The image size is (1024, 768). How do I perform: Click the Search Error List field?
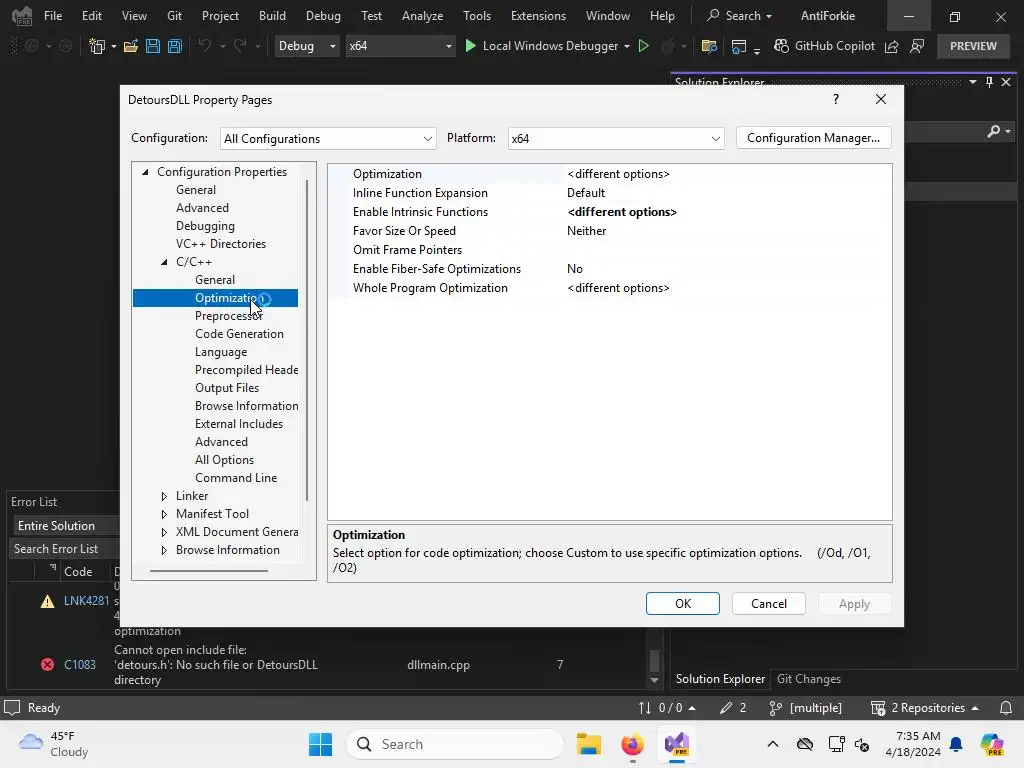pos(64,549)
